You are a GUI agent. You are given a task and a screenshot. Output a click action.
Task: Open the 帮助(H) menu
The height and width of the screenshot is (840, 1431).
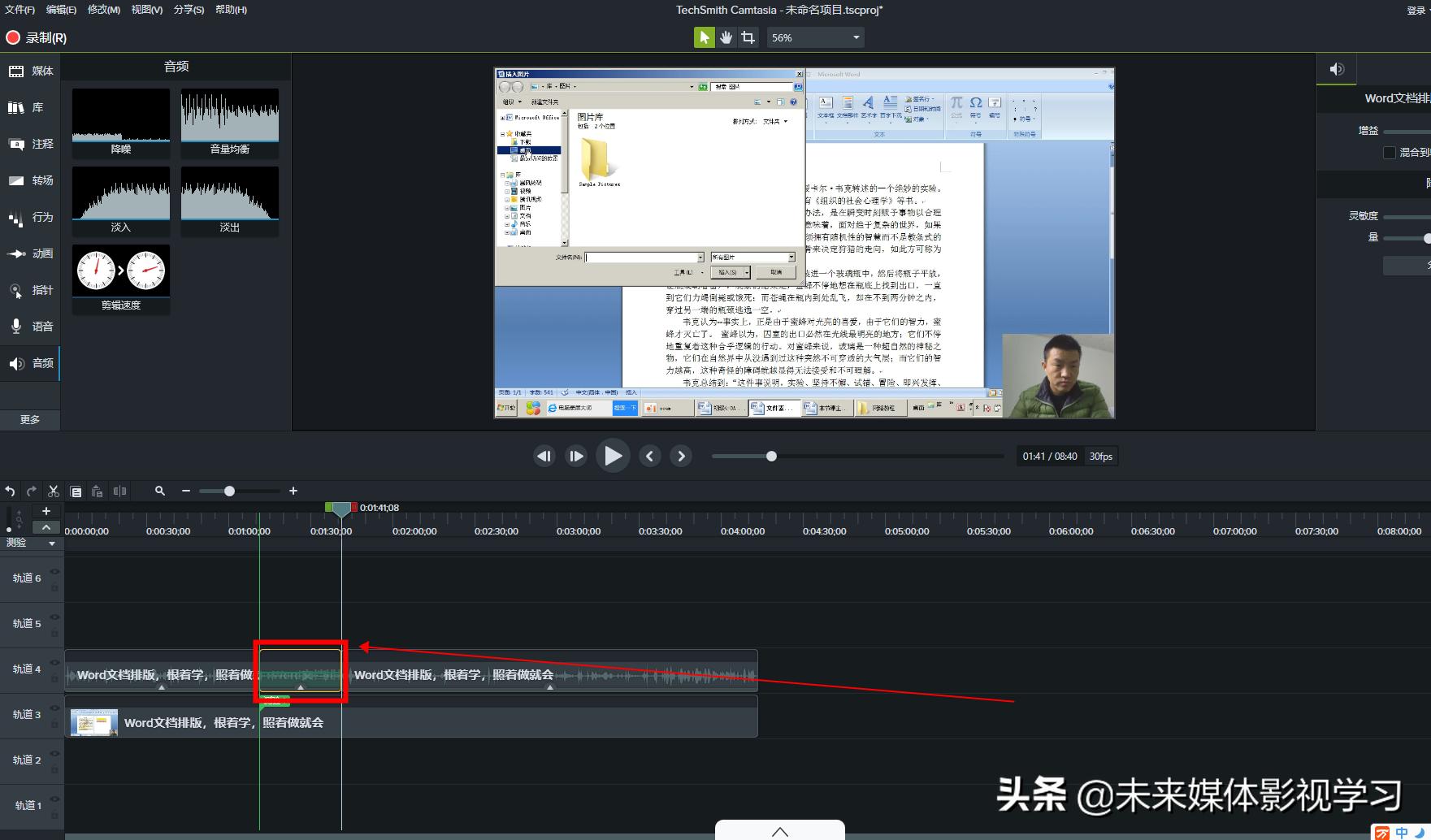[x=231, y=10]
